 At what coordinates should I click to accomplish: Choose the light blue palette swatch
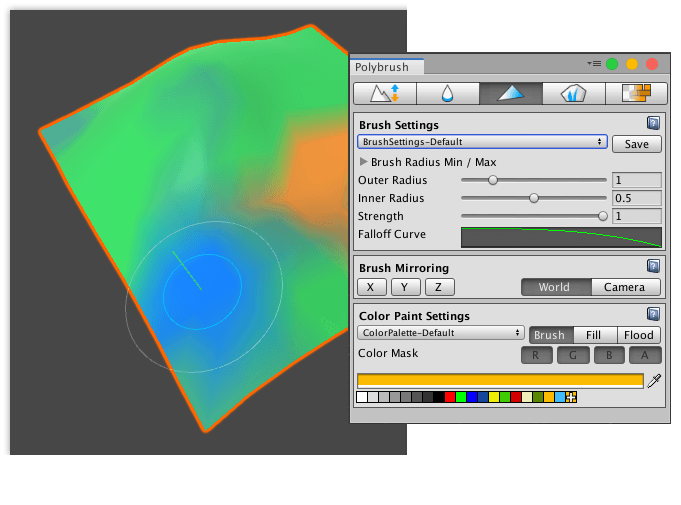[560, 397]
